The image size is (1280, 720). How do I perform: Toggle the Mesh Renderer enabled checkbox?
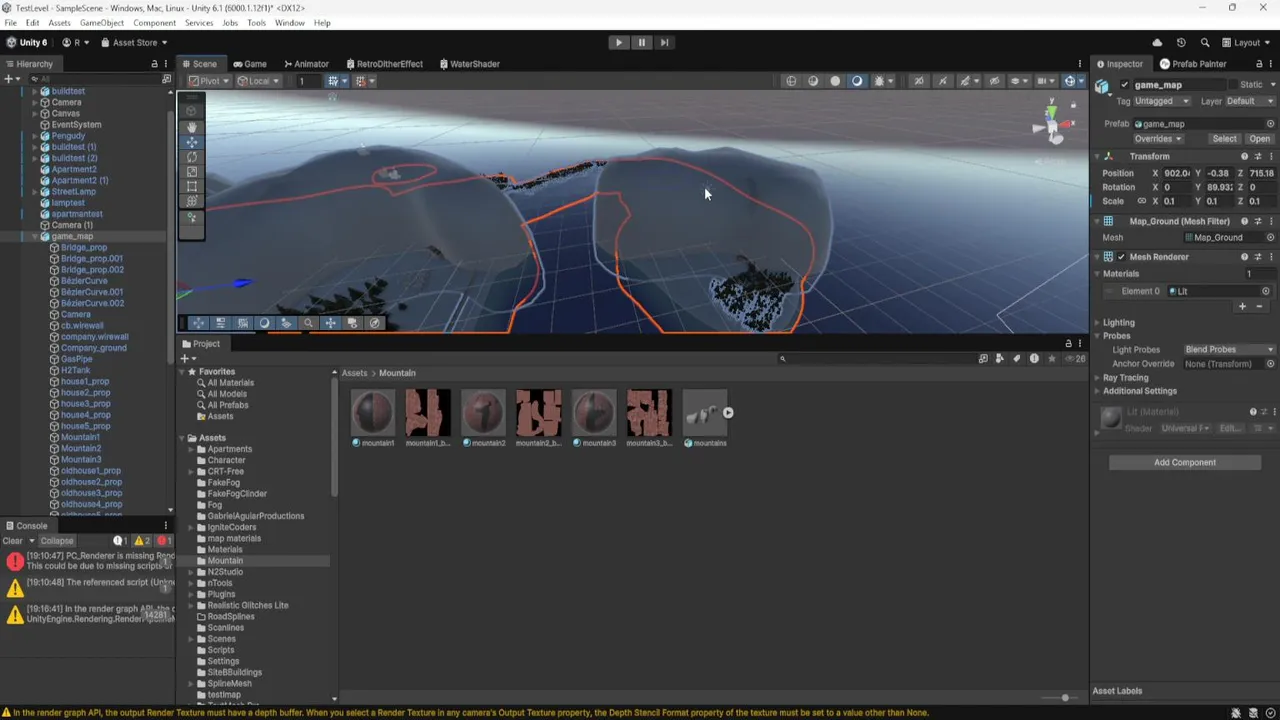tap(1121, 257)
